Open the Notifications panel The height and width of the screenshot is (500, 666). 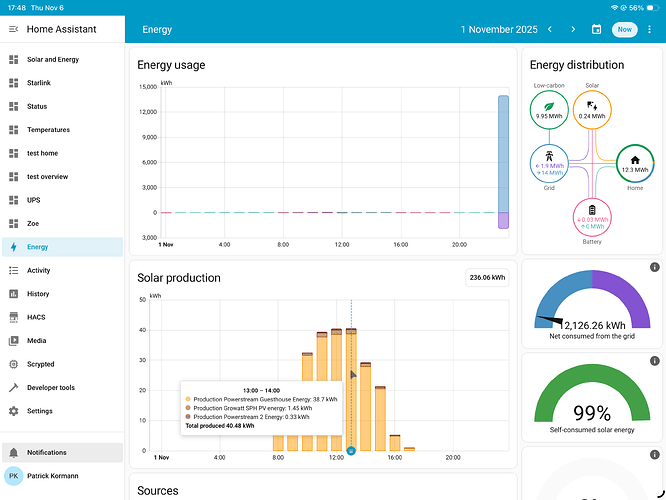click(x=47, y=453)
